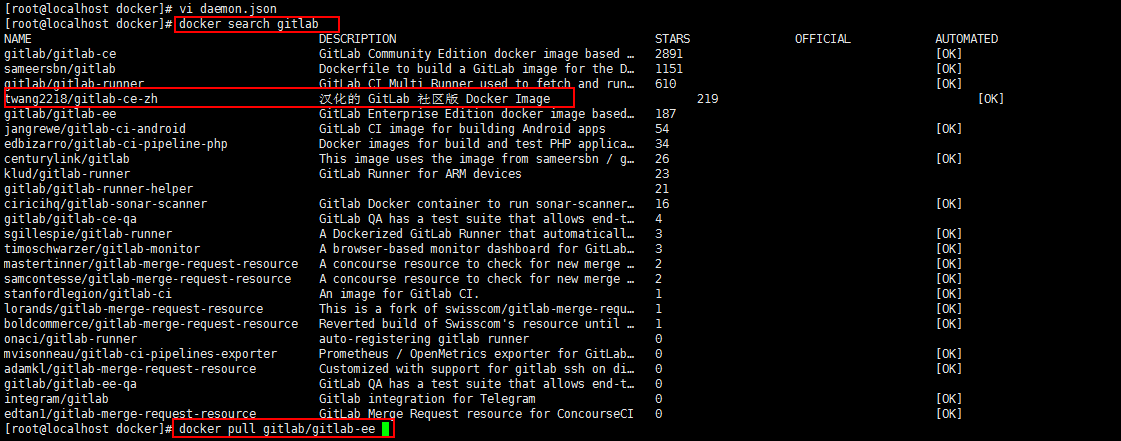Click the STARS column header
Screen dimensions: 1121x441
coord(672,39)
